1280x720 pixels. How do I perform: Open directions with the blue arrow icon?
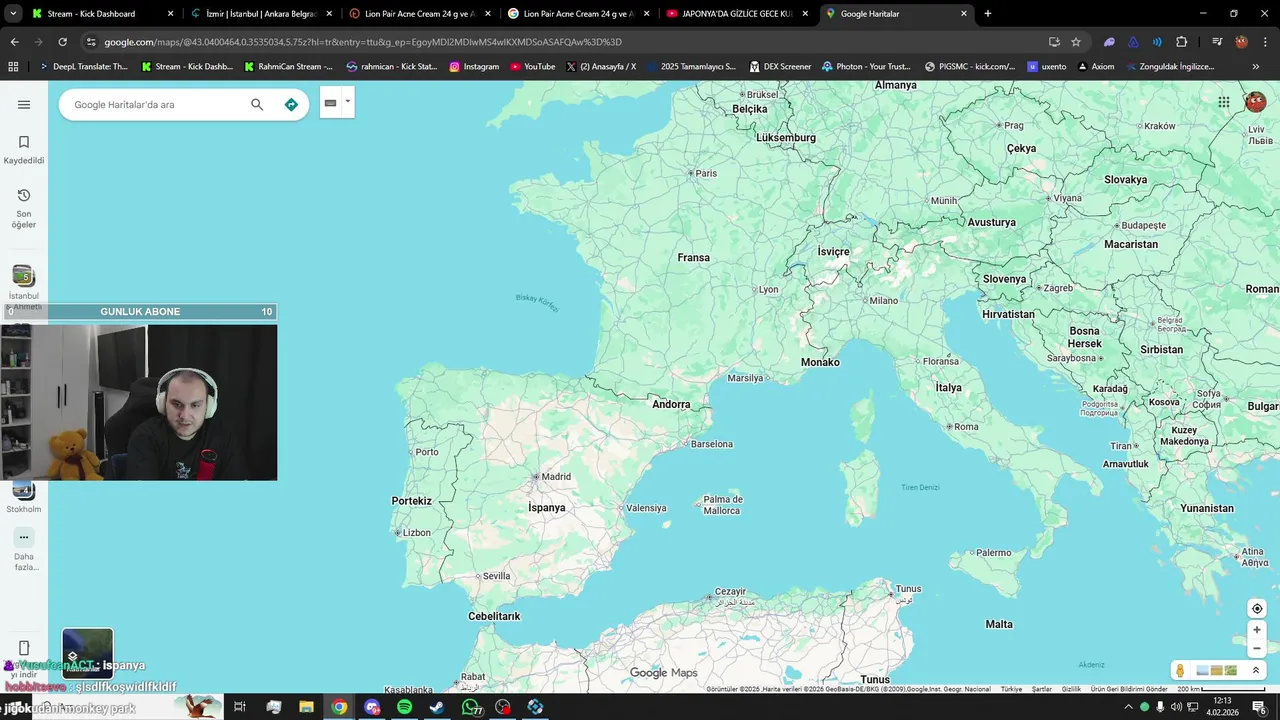click(291, 104)
